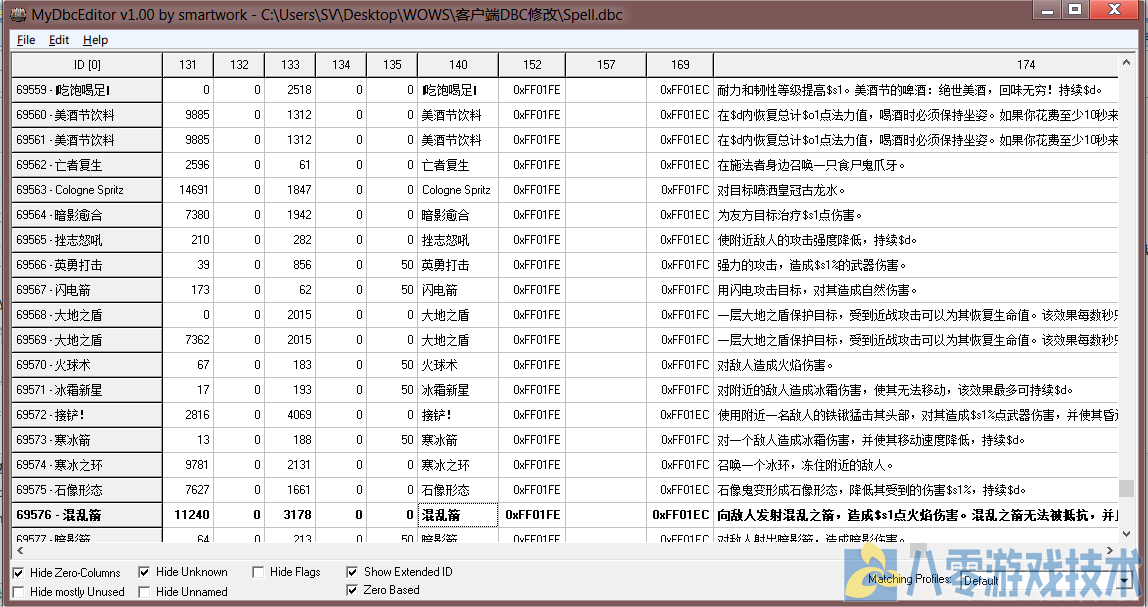
Task: Click the vertical scrollbar up arrow
Action: [1126, 61]
